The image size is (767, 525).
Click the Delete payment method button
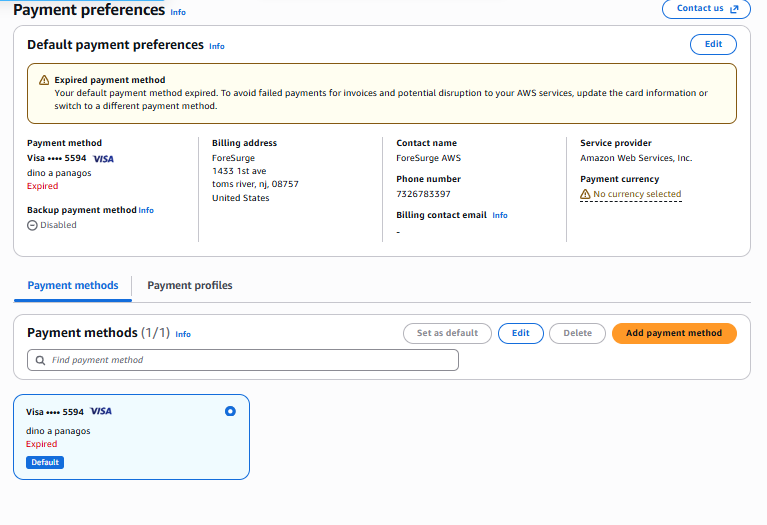(577, 333)
